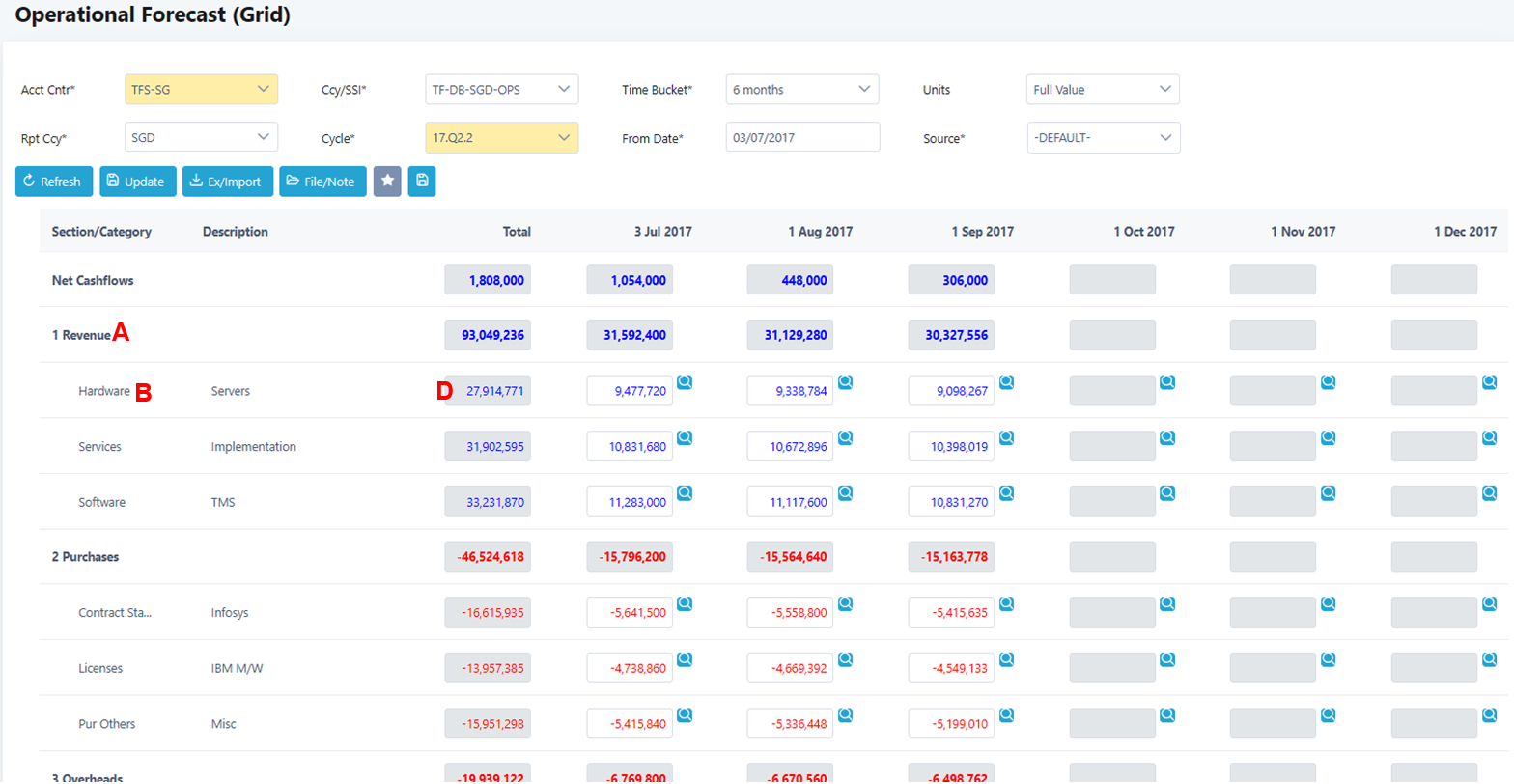Select the Source dropdown

[1103, 137]
